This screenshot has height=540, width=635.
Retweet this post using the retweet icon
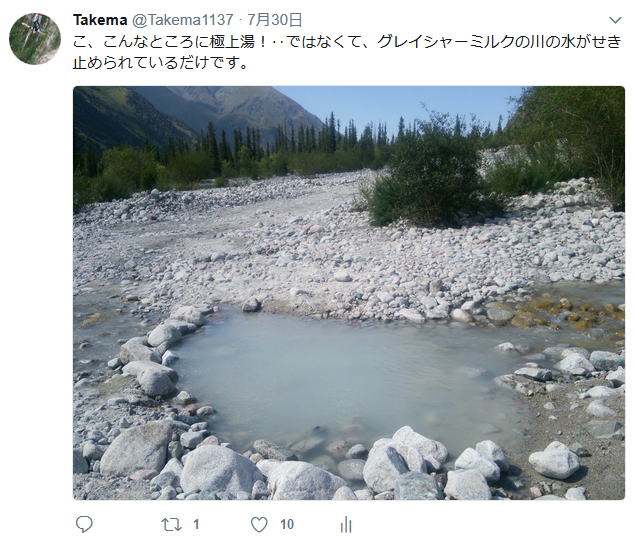pyautogui.click(x=171, y=525)
